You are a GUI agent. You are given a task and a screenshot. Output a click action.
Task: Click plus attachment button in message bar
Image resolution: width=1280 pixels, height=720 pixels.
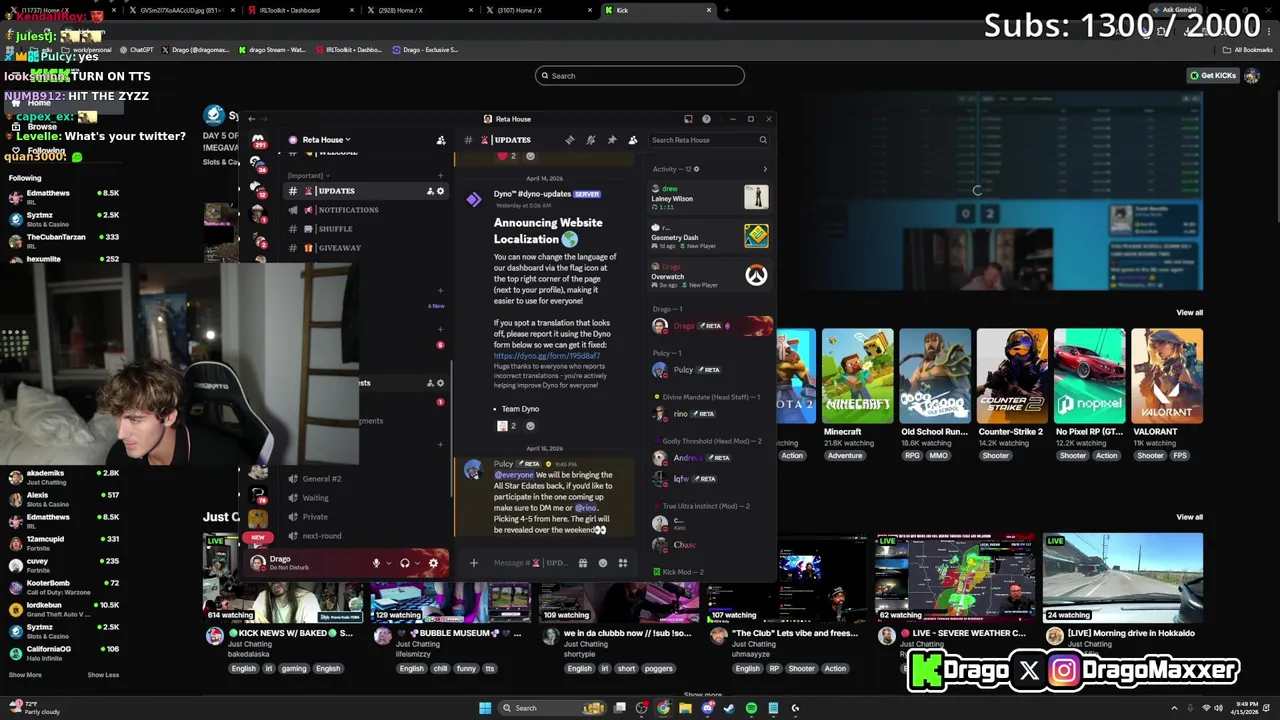pos(474,563)
